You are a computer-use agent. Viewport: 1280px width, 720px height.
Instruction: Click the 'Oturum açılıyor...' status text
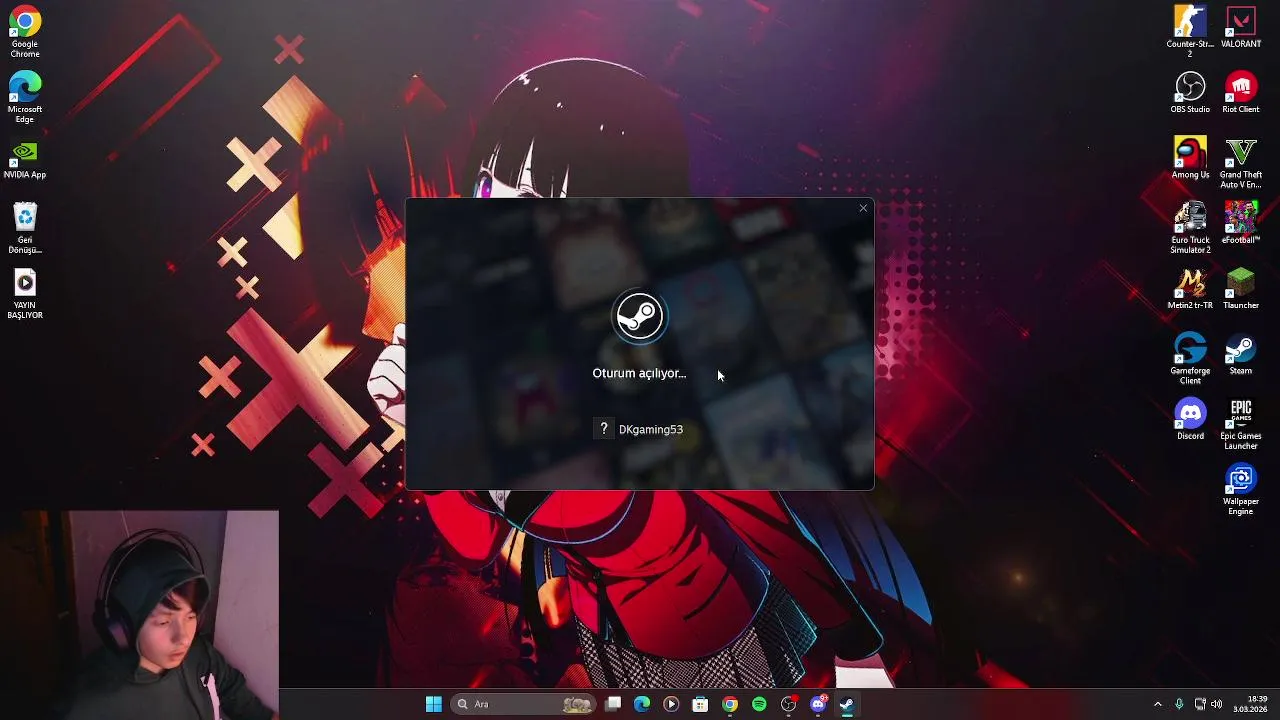639,373
